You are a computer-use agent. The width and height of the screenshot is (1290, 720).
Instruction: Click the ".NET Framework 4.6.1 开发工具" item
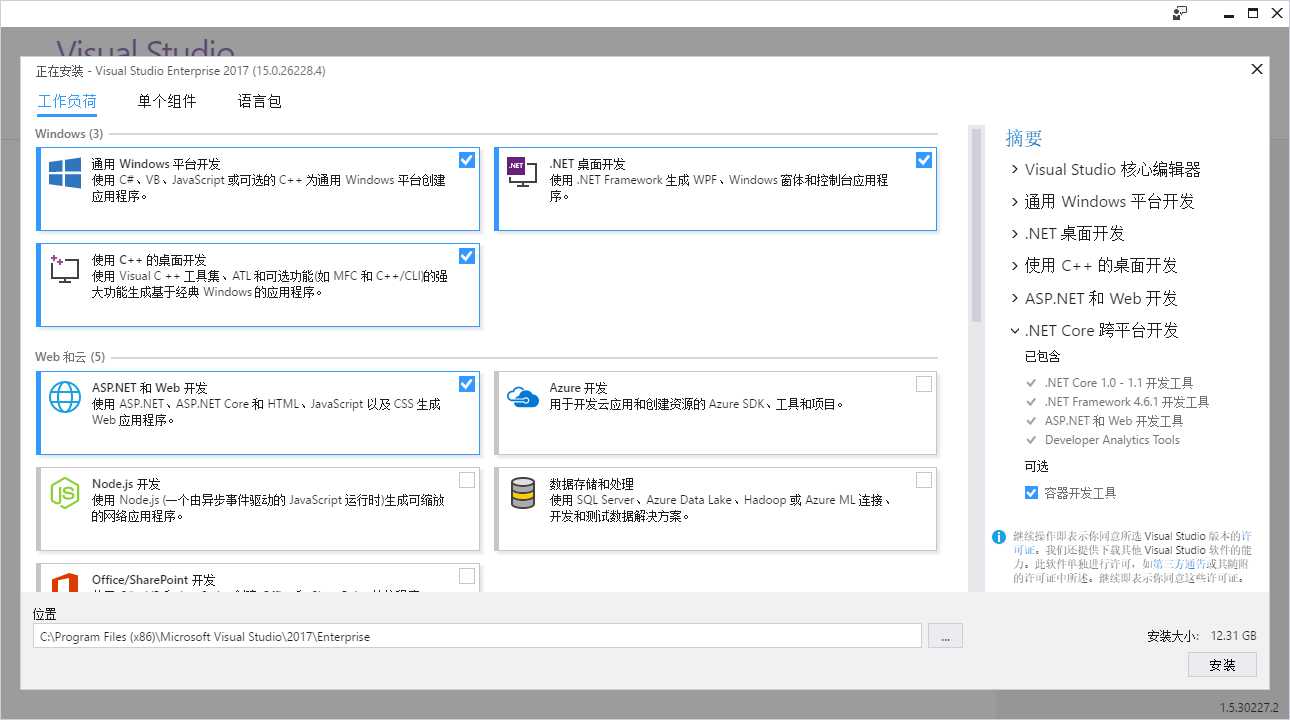tap(1127, 402)
